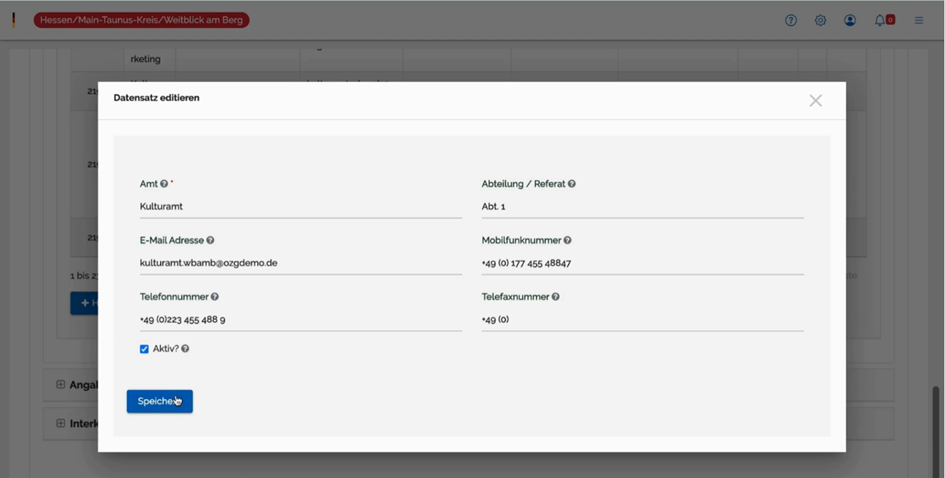Show help for Mobilfunknummer field

click(x=567, y=241)
